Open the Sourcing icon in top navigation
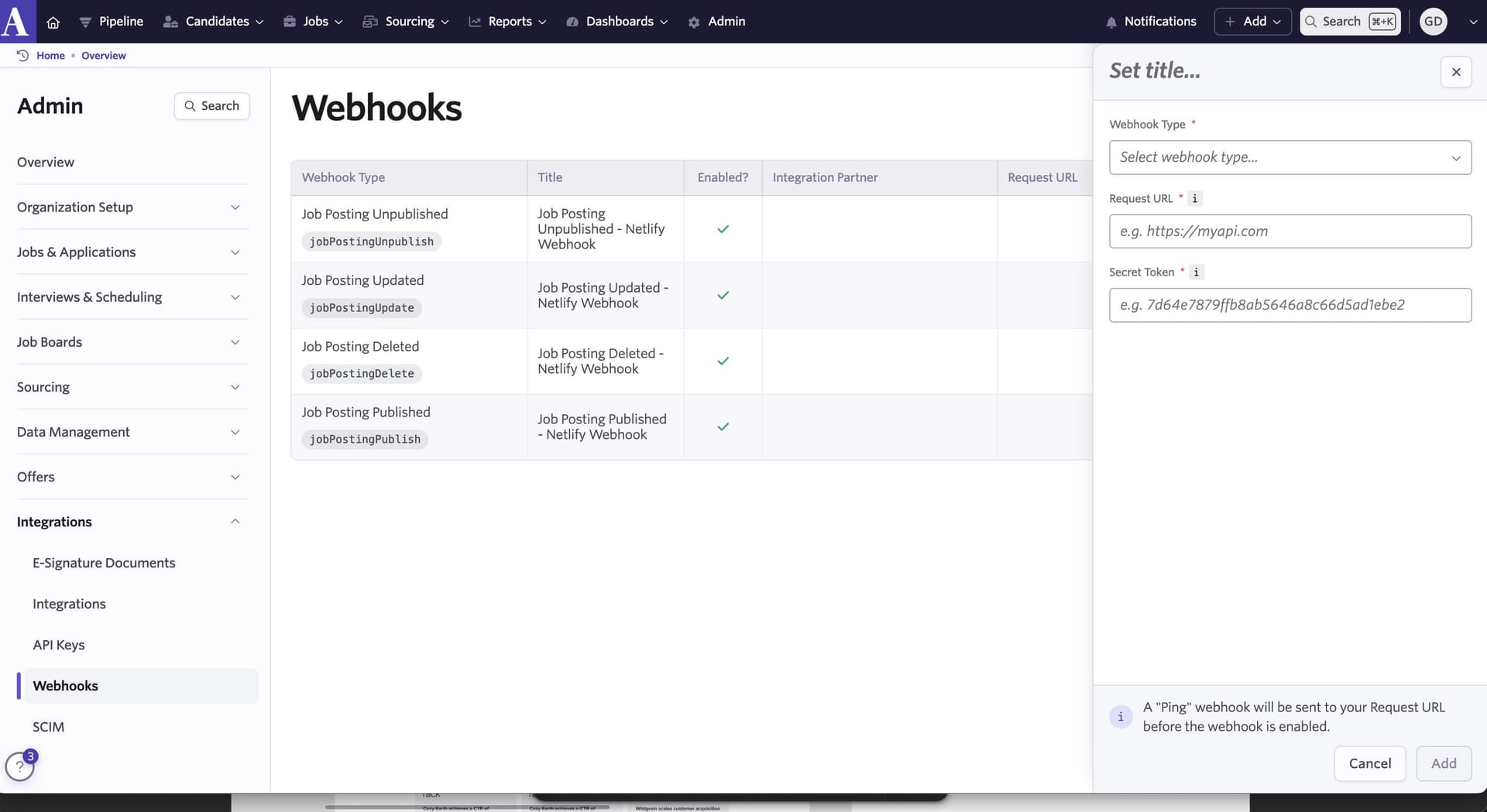 click(x=370, y=21)
